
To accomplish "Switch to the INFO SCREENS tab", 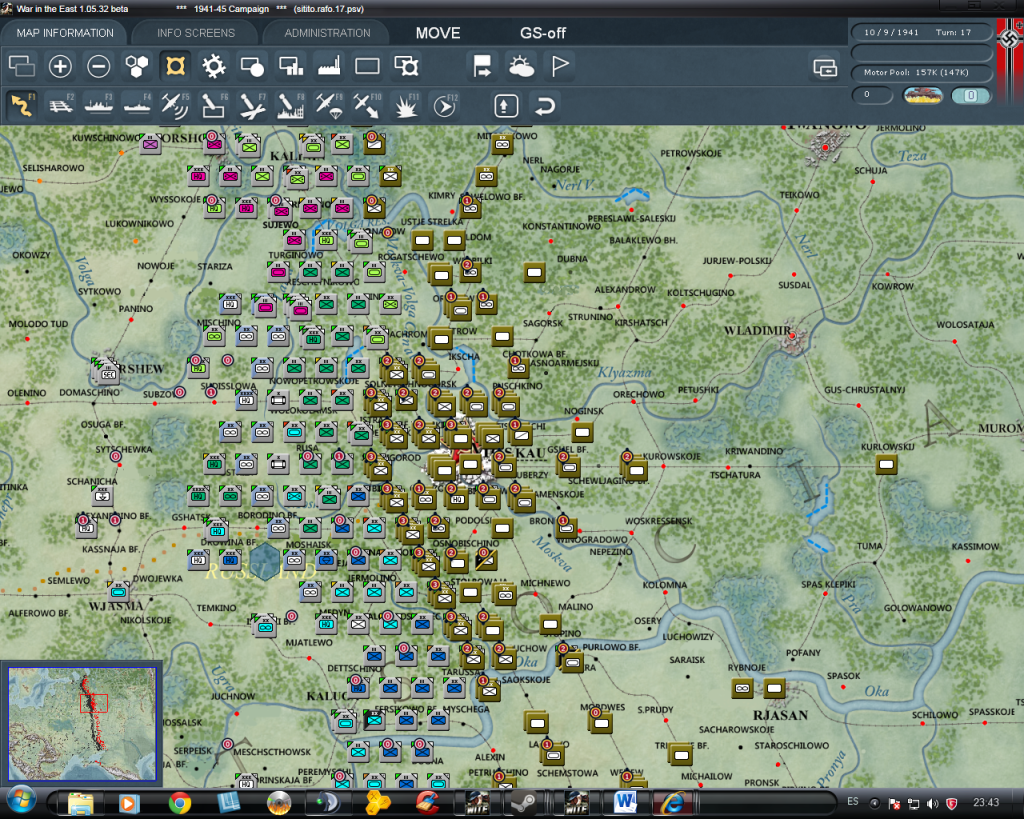I will pyautogui.click(x=195, y=33).
